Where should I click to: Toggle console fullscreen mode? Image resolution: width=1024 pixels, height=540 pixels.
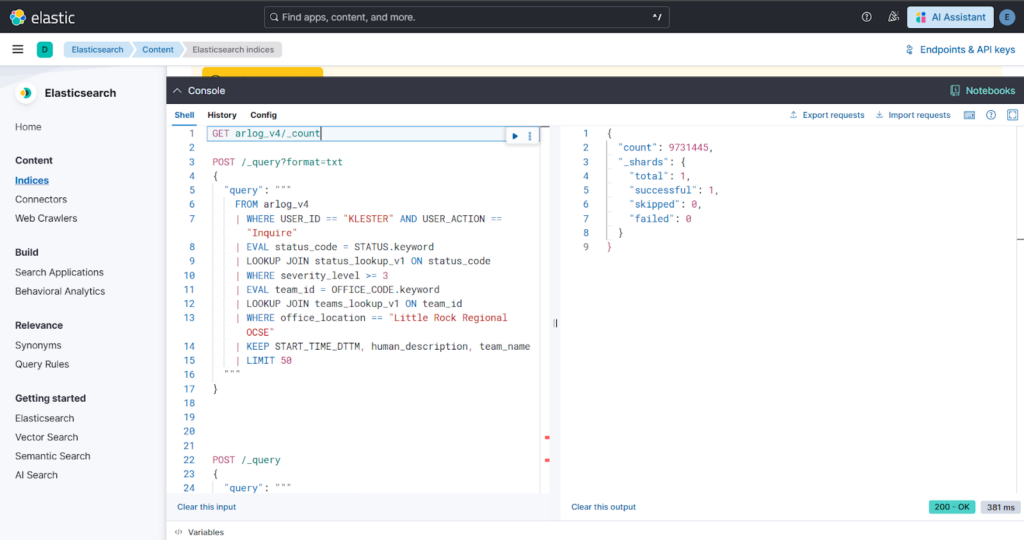(x=1010, y=115)
